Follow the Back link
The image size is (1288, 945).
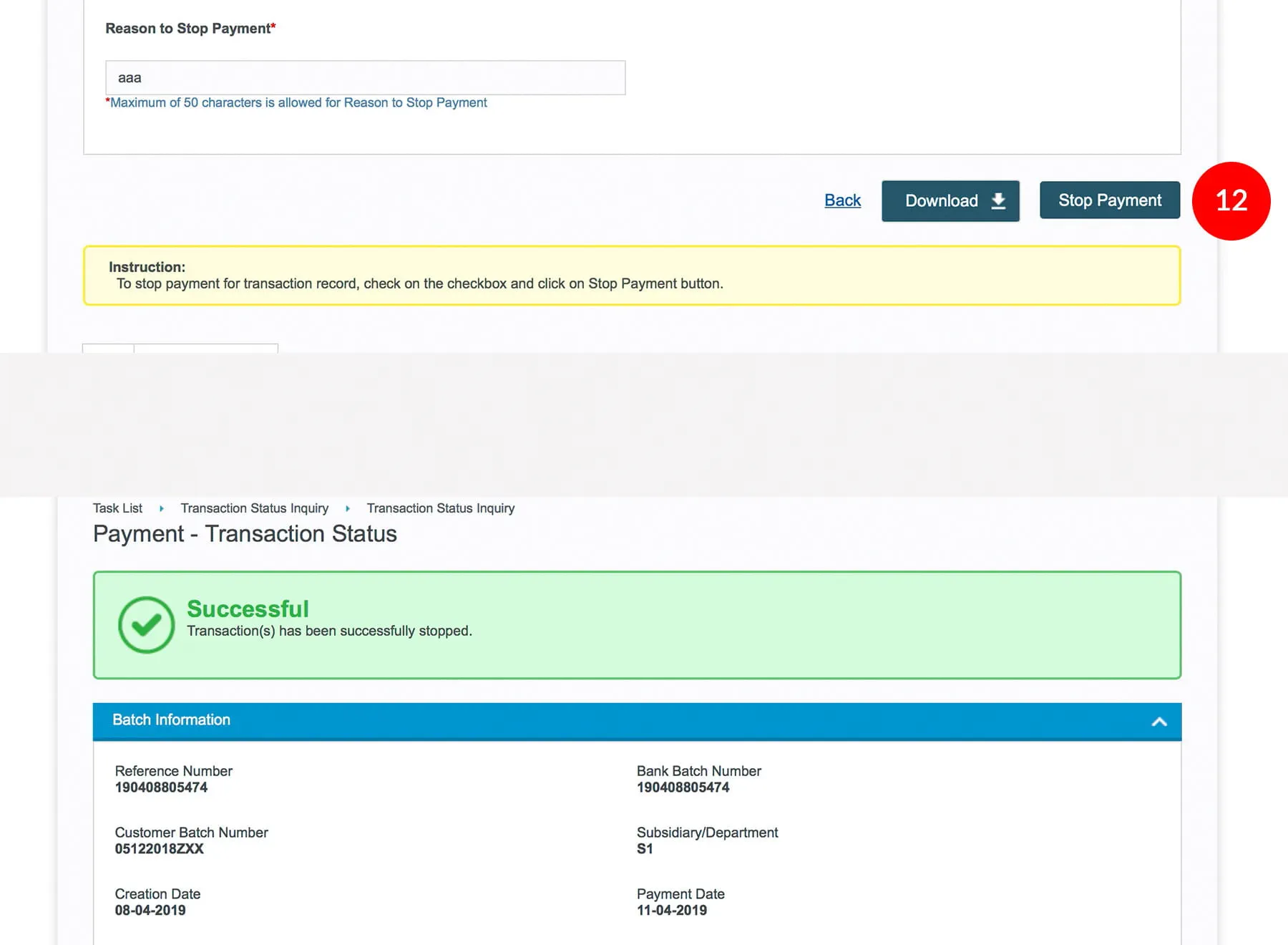click(x=842, y=200)
